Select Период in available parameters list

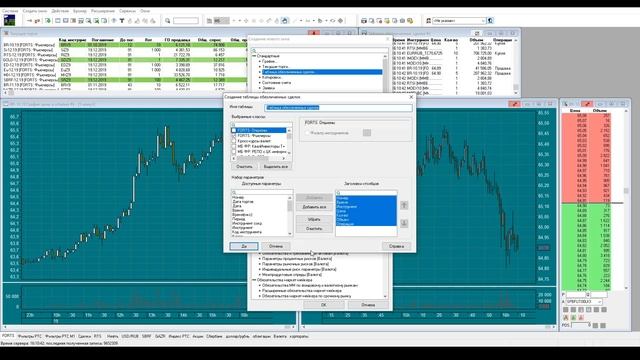238,219
